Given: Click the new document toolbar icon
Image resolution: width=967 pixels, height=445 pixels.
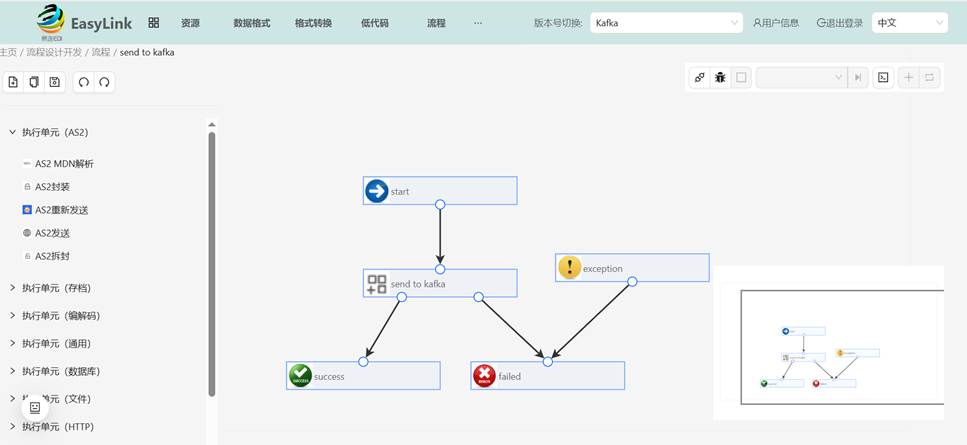Looking at the screenshot, I should (13, 82).
